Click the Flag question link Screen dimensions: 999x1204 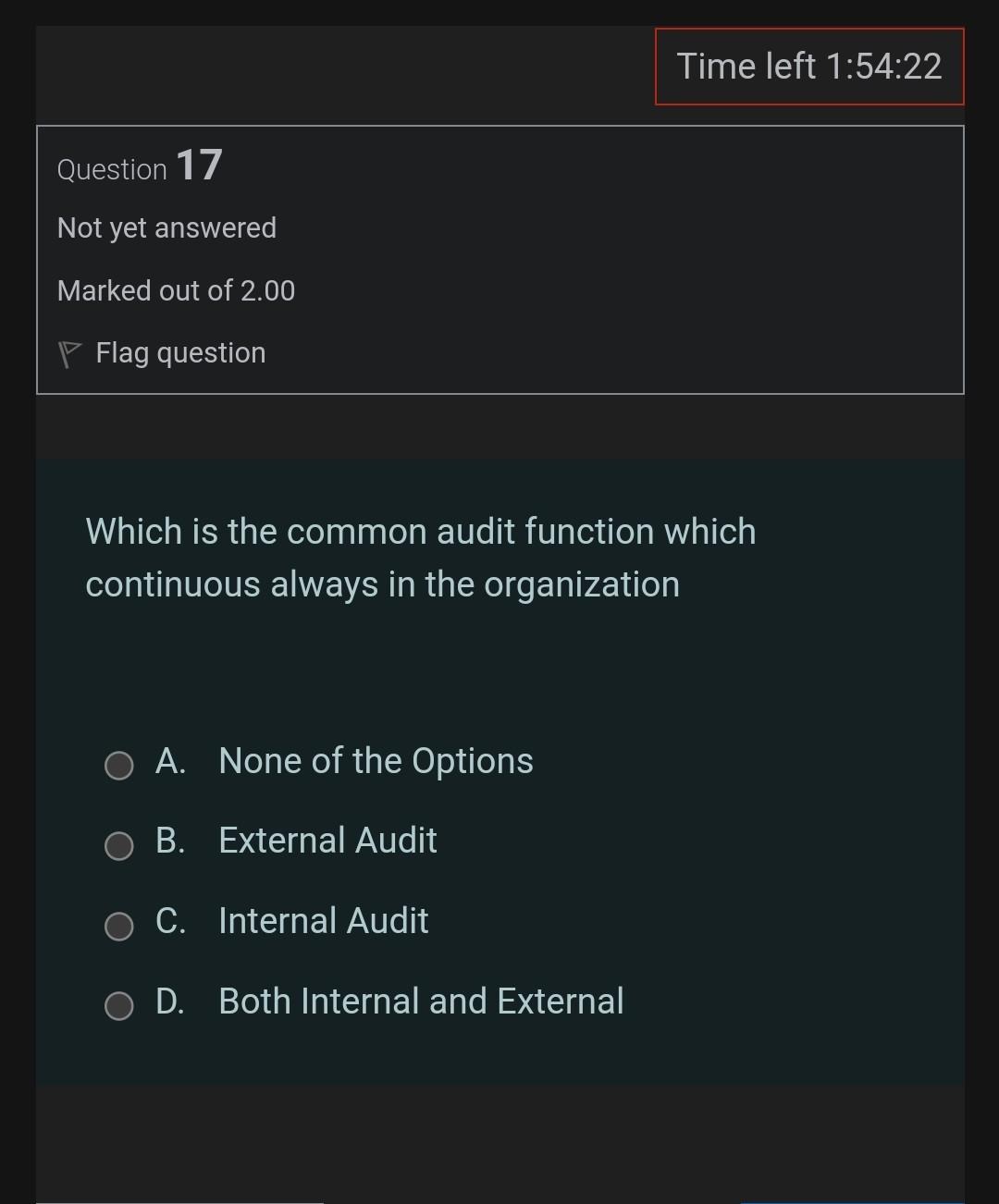[x=179, y=352]
